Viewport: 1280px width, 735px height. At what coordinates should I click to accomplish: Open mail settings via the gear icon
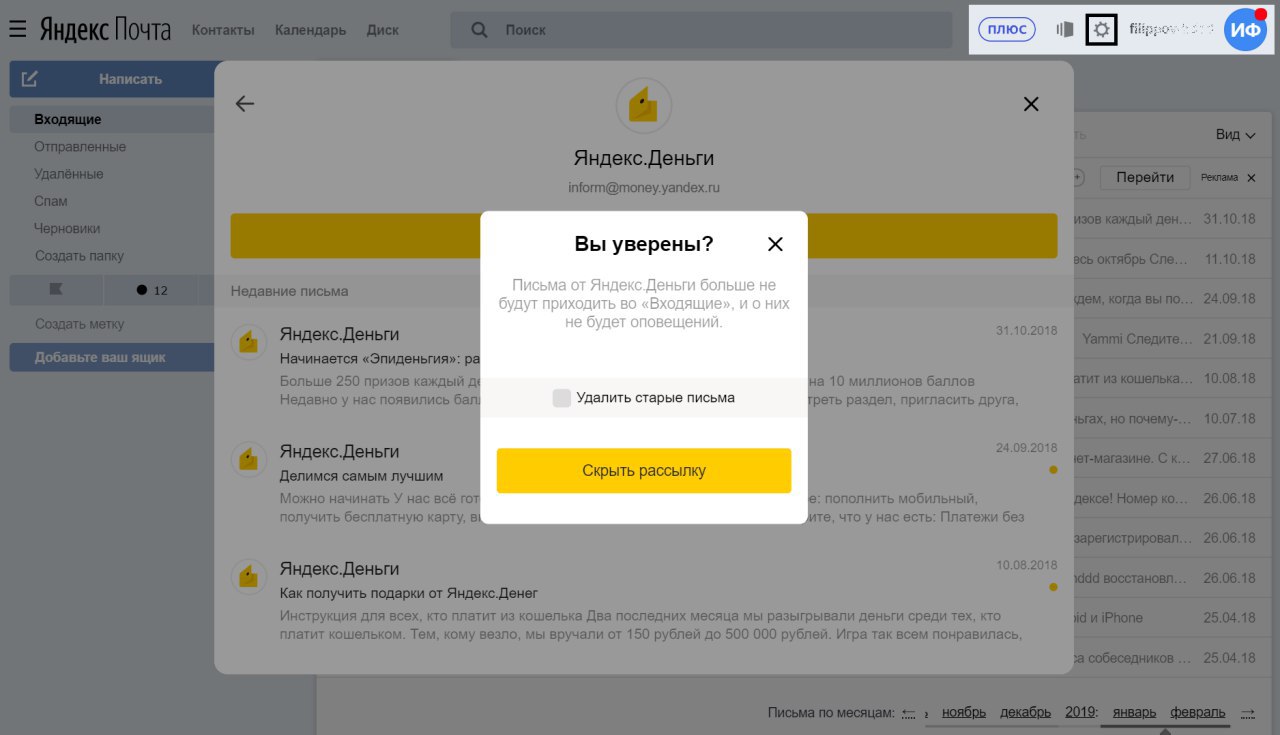click(x=1101, y=30)
